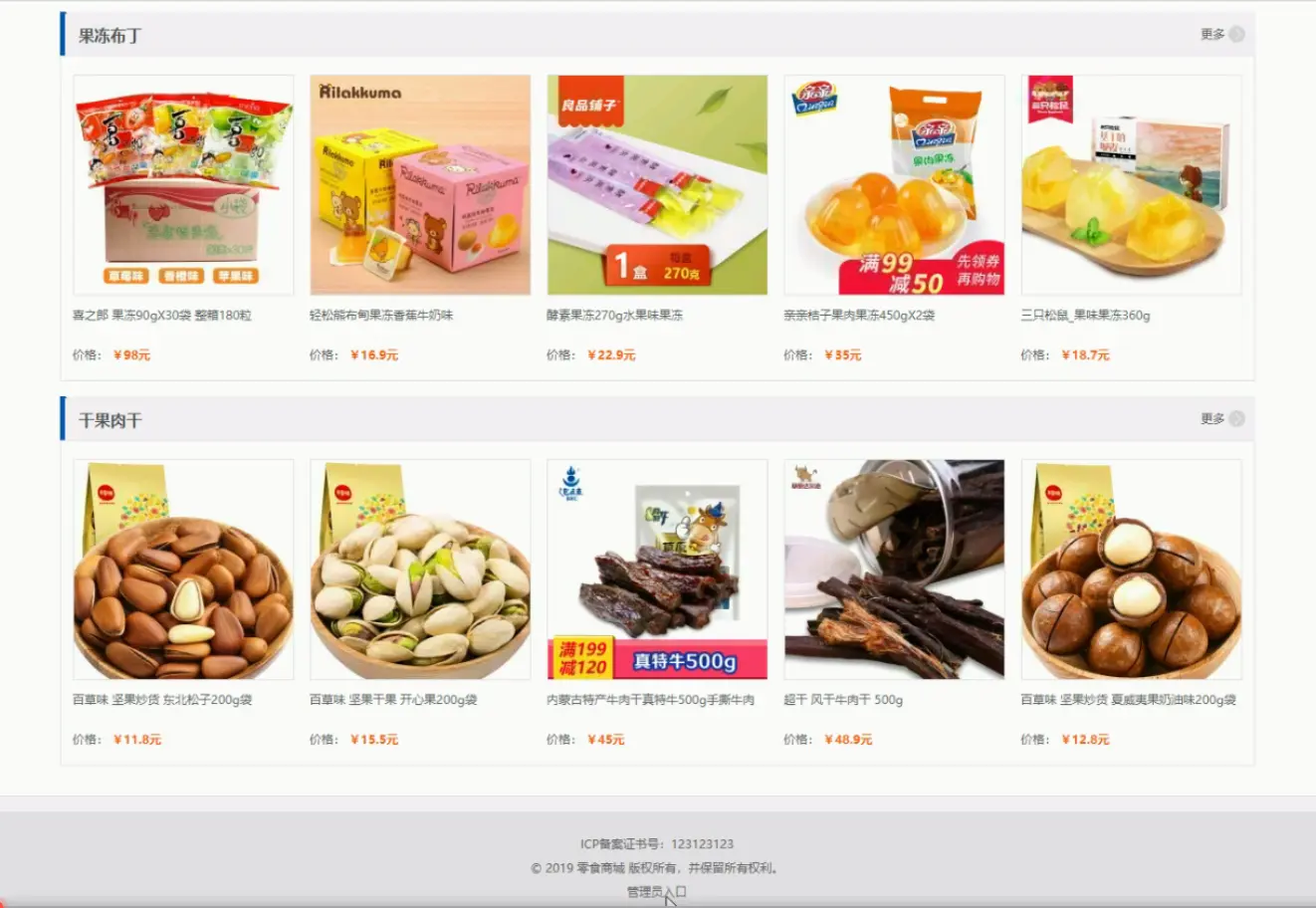Open 更多 link in 果冻布丁 section
This screenshot has height=908, width=1316.
(x=1212, y=34)
